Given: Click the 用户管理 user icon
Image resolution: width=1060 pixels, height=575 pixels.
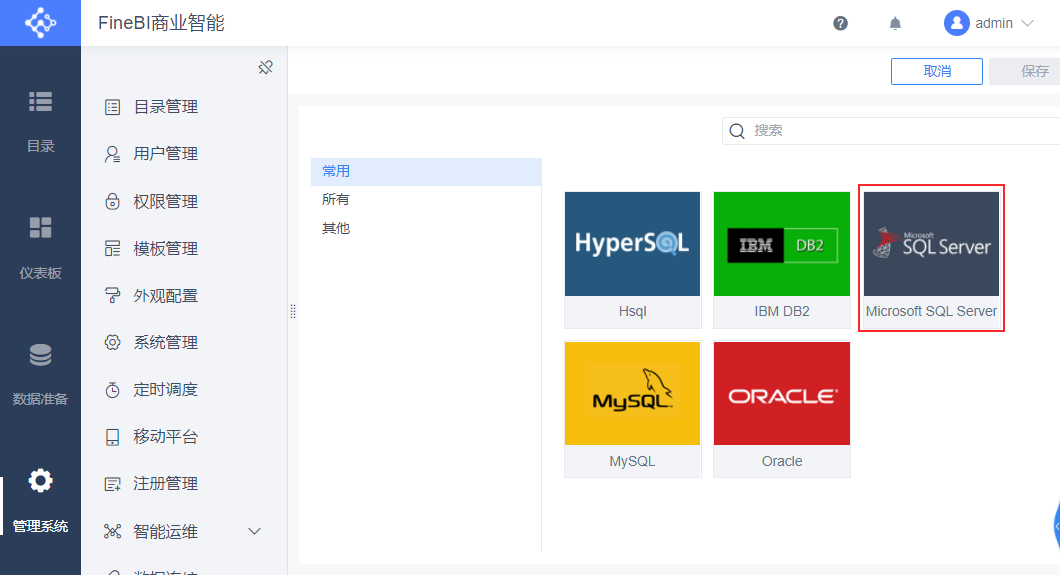Looking at the screenshot, I should pyautogui.click(x=112, y=154).
